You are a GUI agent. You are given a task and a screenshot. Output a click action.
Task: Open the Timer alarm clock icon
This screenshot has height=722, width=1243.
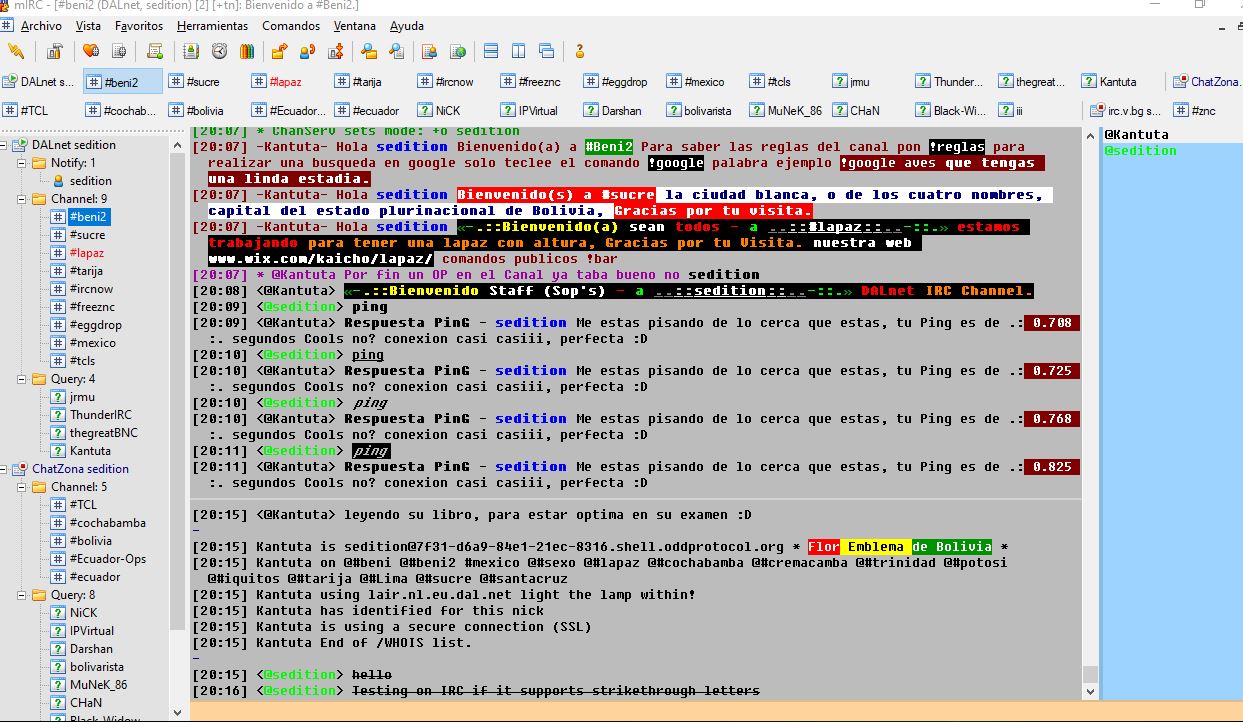pyautogui.click(x=219, y=51)
